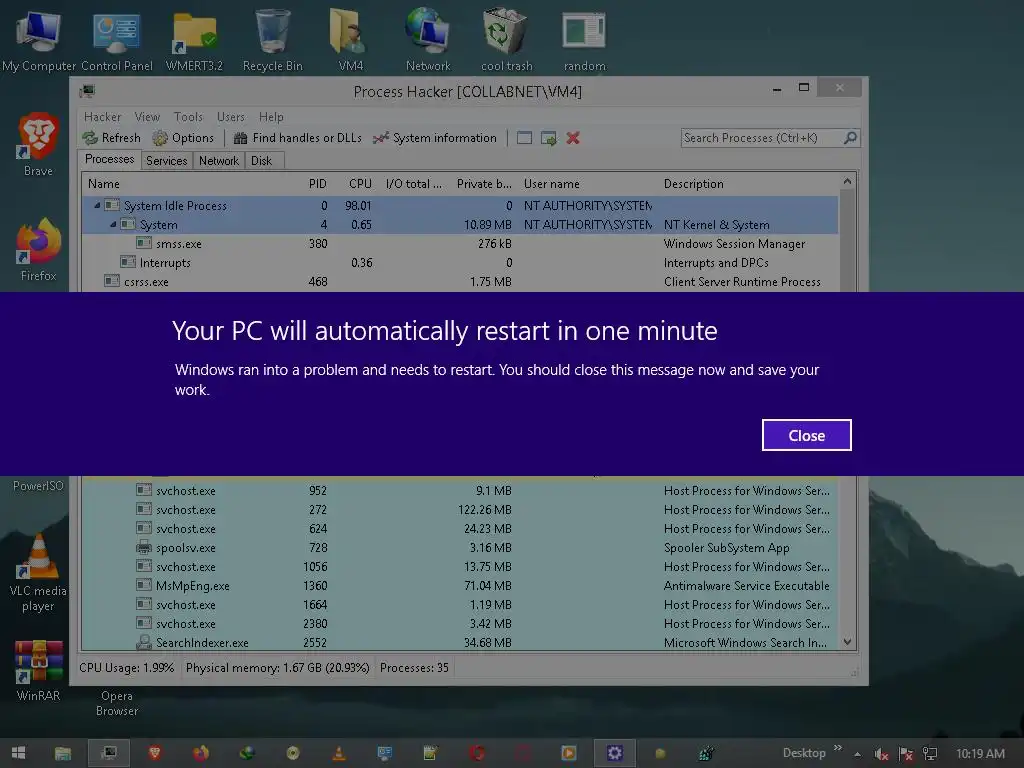Image resolution: width=1024 pixels, height=768 pixels.
Task: Click the magnifier icon in the search box
Action: (x=850, y=138)
